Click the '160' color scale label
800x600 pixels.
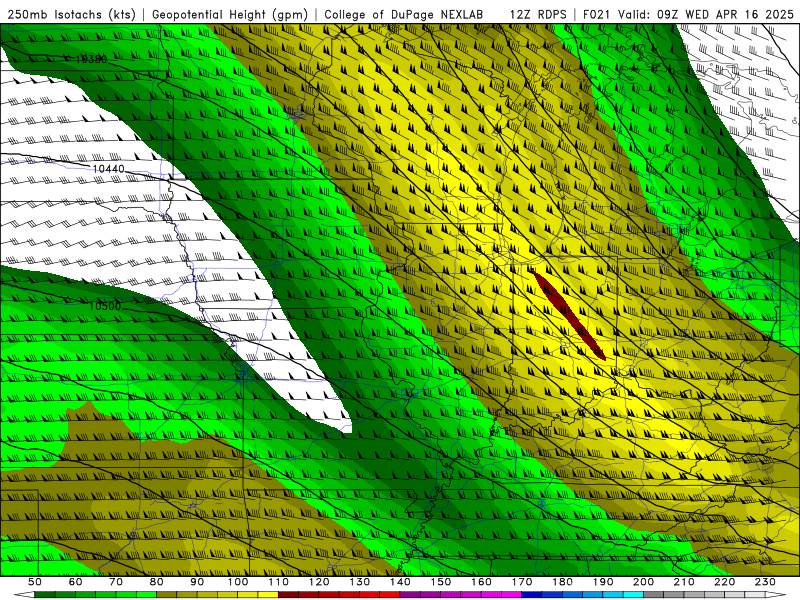click(x=481, y=582)
